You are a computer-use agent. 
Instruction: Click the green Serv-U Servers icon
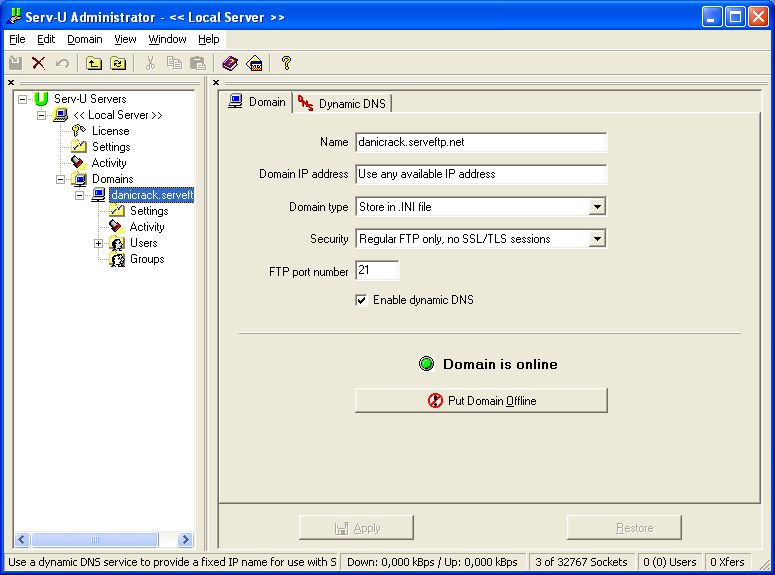point(41,99)
